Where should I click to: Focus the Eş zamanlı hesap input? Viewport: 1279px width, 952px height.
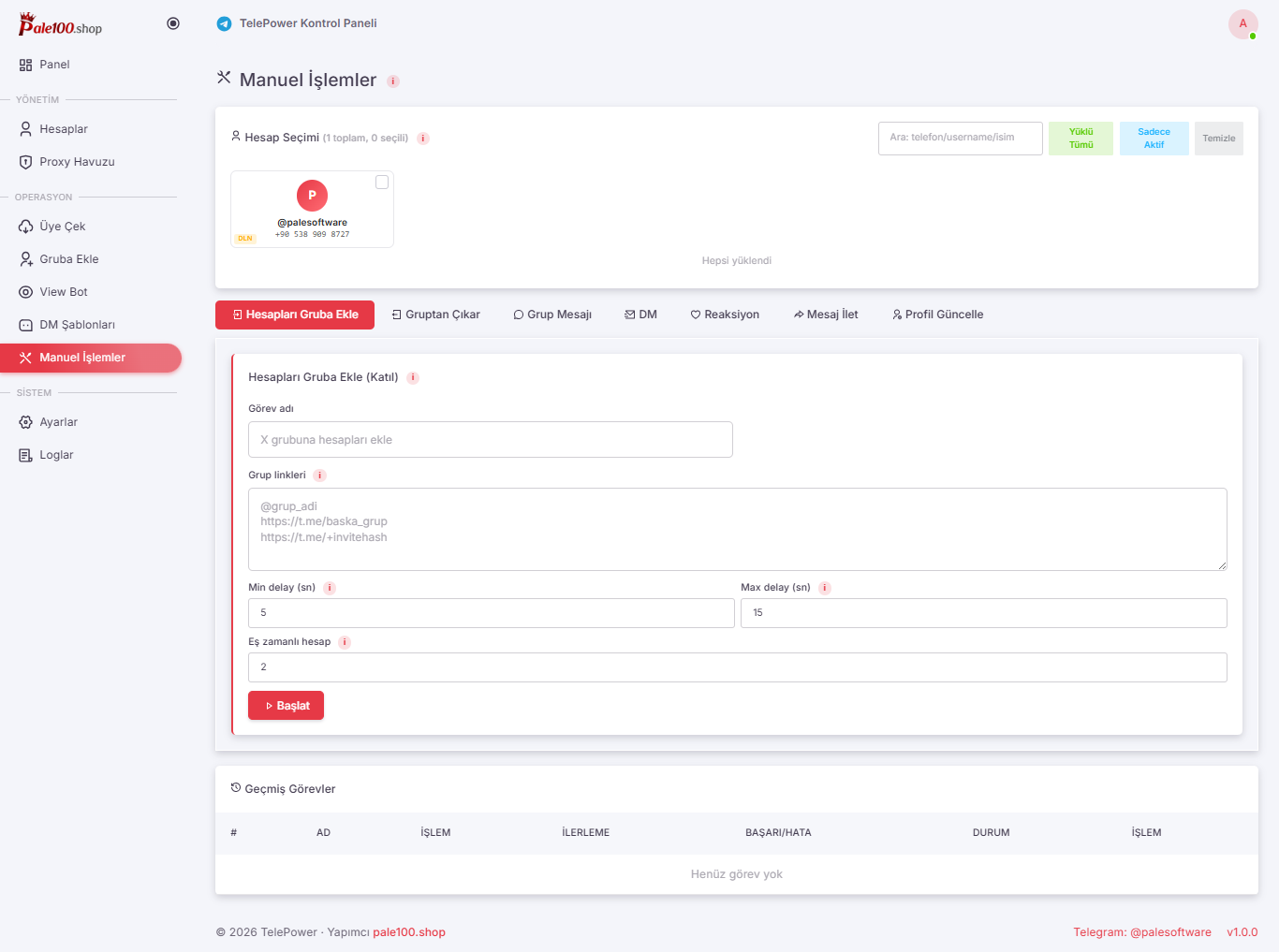pos(738,667)
